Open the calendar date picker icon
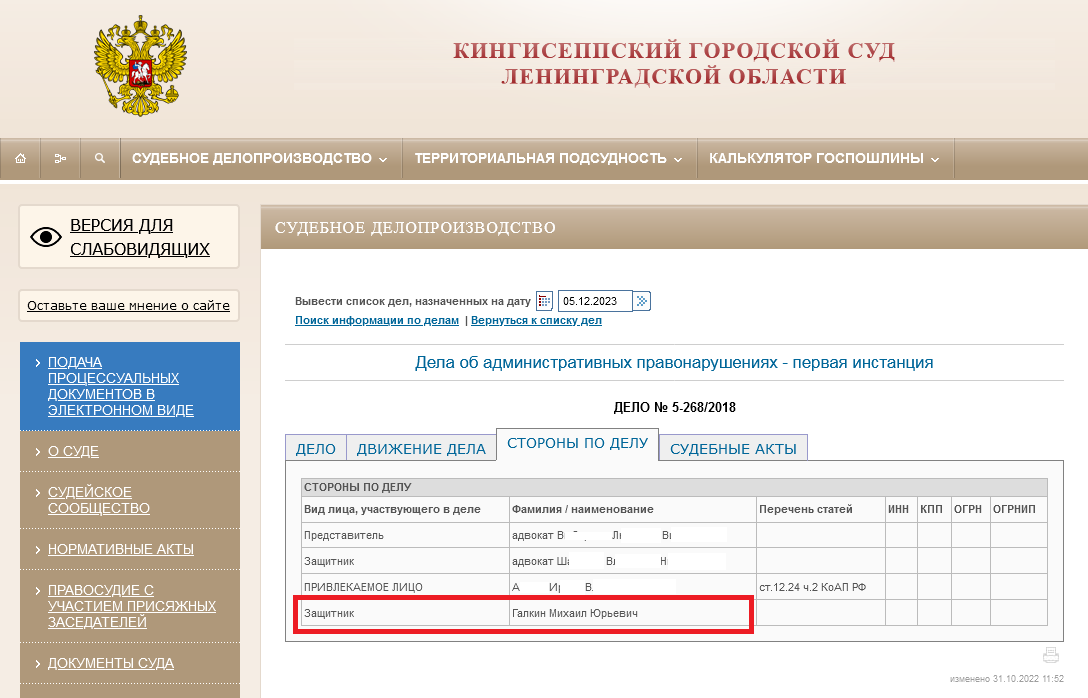Screen dimensions: 1088x698 click(x=545, y=301)
